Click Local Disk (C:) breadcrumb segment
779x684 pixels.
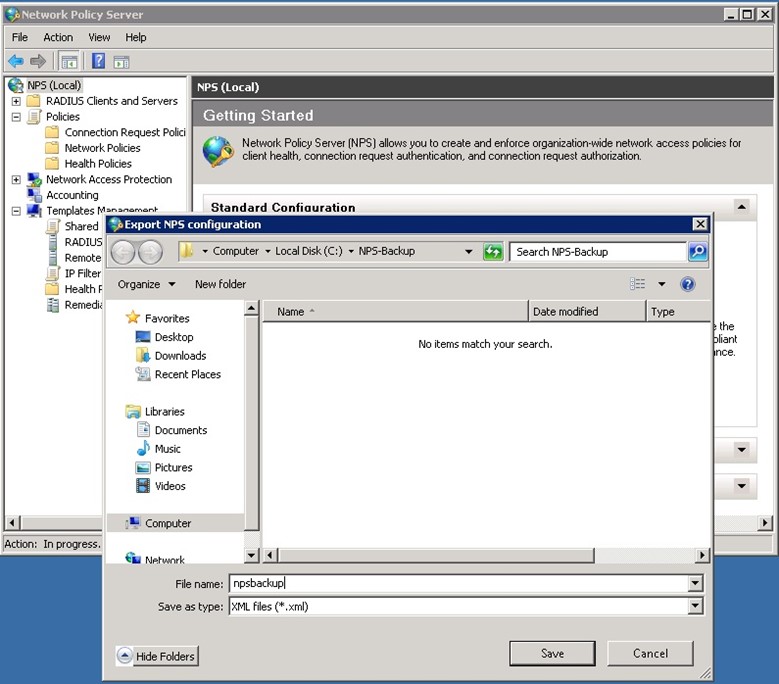coord(309,251)
